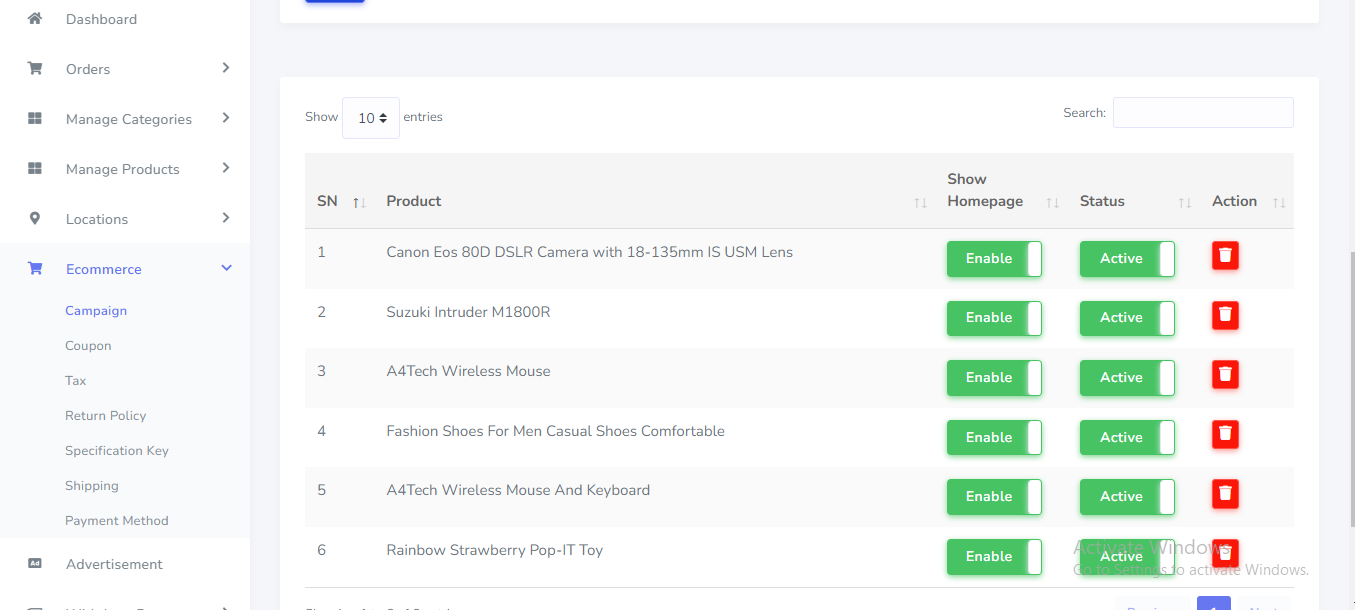Open the entries-per-page dropdown
Screen dimensions: 1355x610
[x=371, y=118]
